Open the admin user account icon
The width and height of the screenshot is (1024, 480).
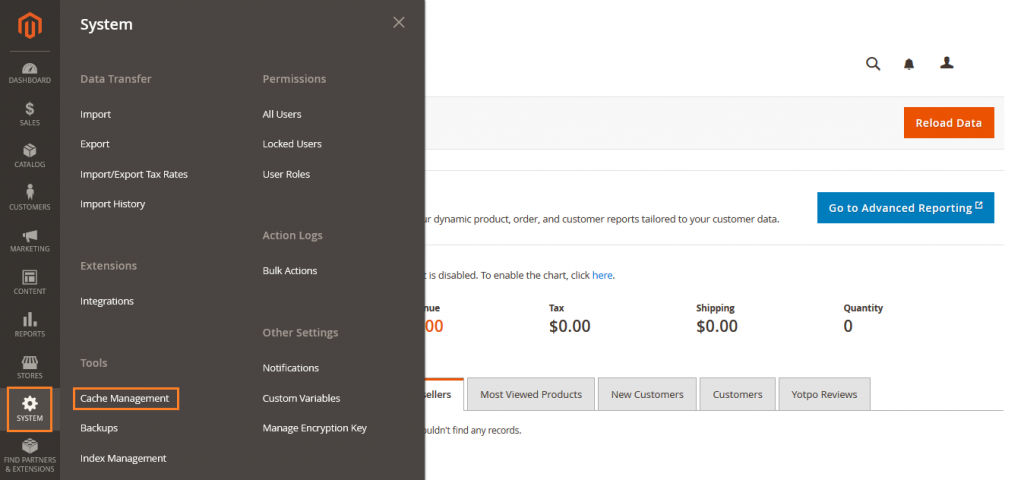946,63
